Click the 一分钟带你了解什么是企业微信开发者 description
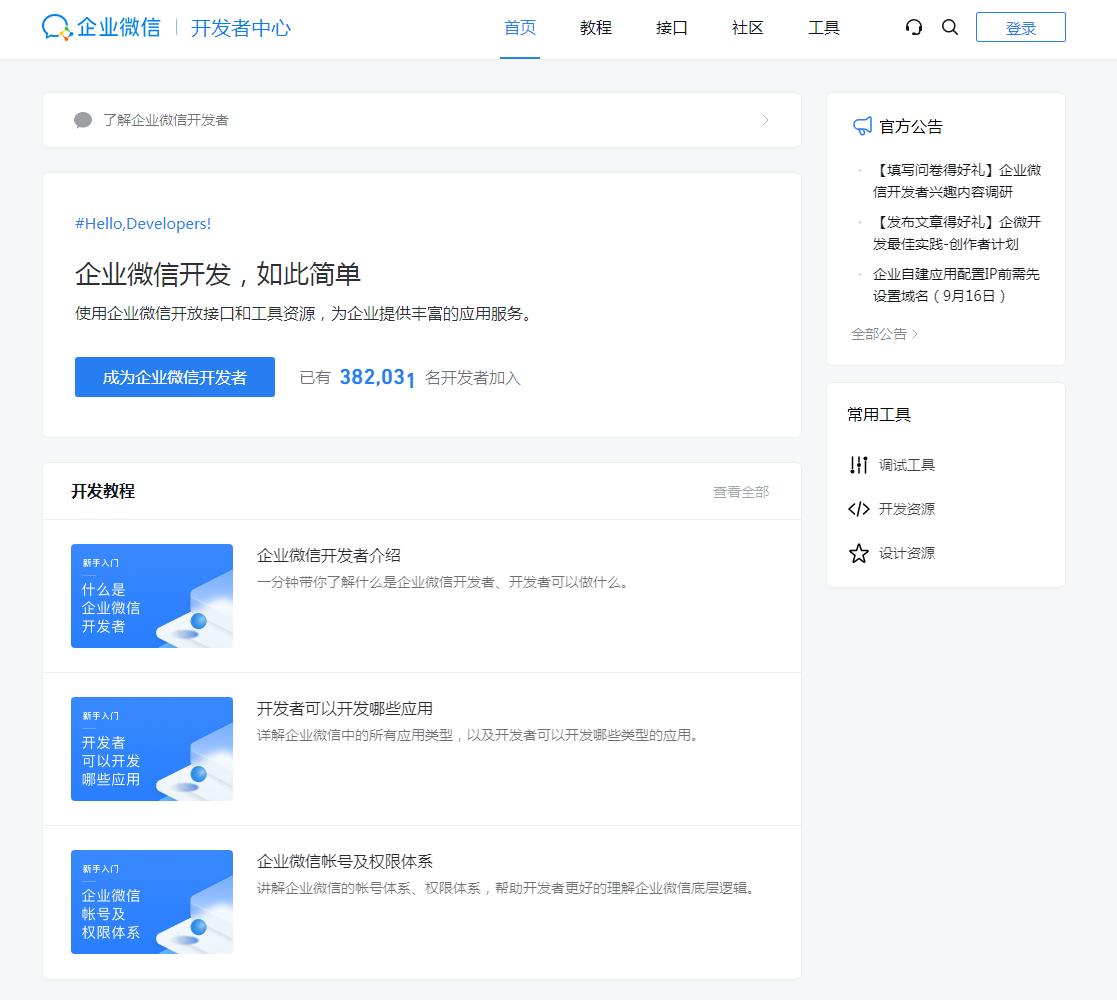Viewport: 1117px width, 1000px height. 443,582
